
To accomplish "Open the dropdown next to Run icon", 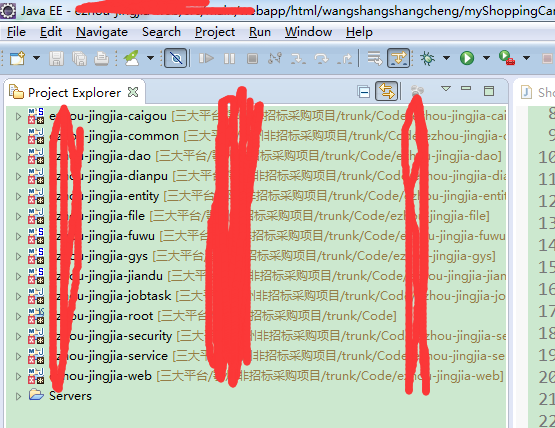I will pyautogui.click(x=486, y=58).
